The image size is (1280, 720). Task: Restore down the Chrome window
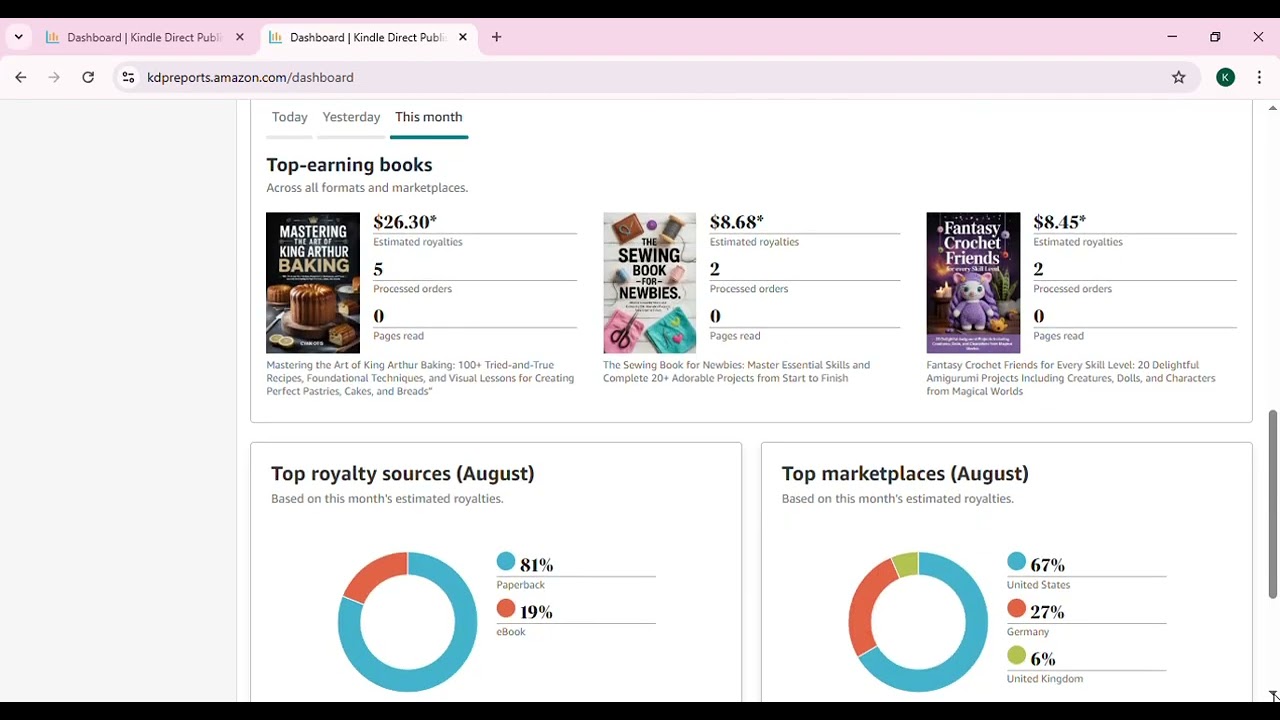pyautogui.click(x=1215, y=37)
